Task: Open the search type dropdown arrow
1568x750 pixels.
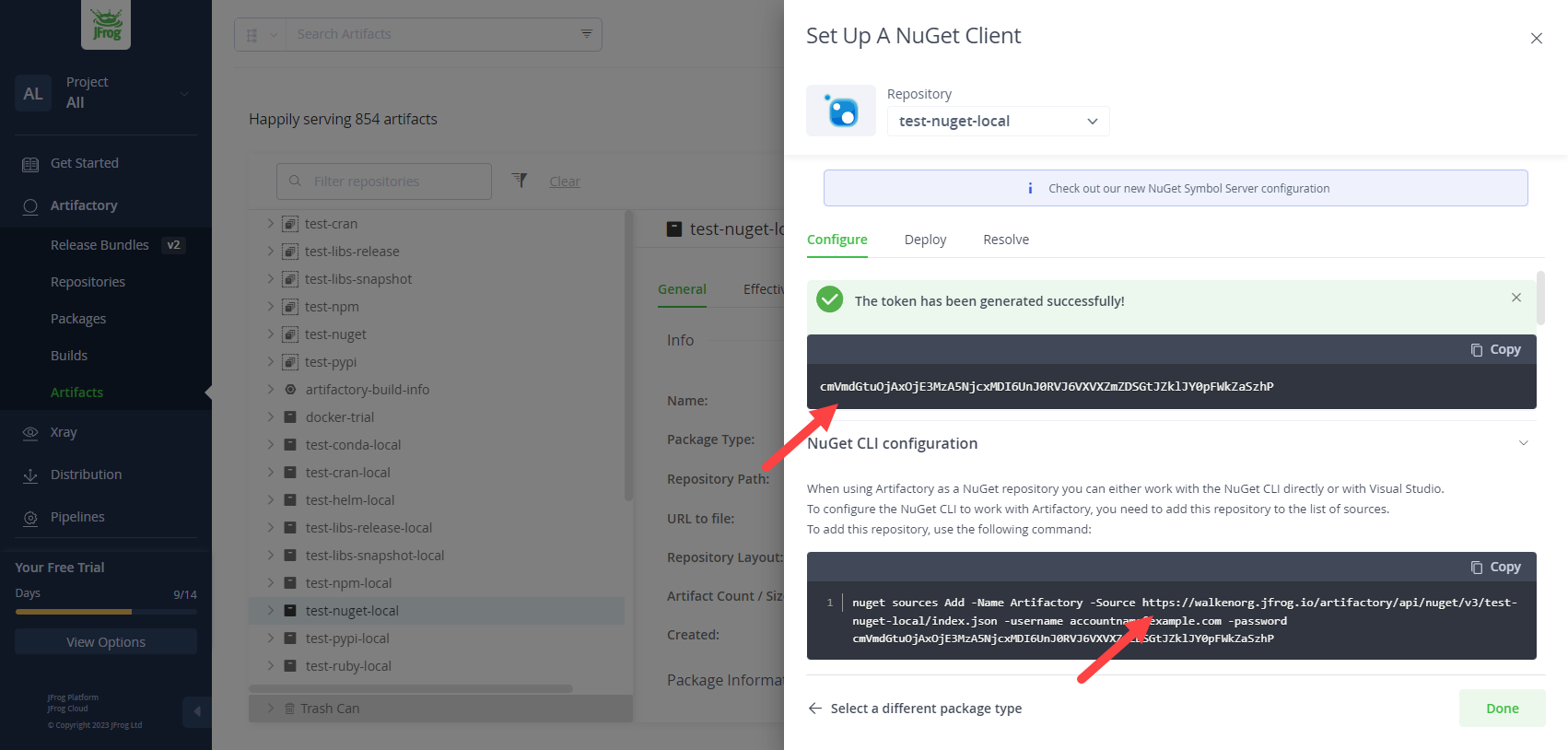Action: tap(274, 35)
